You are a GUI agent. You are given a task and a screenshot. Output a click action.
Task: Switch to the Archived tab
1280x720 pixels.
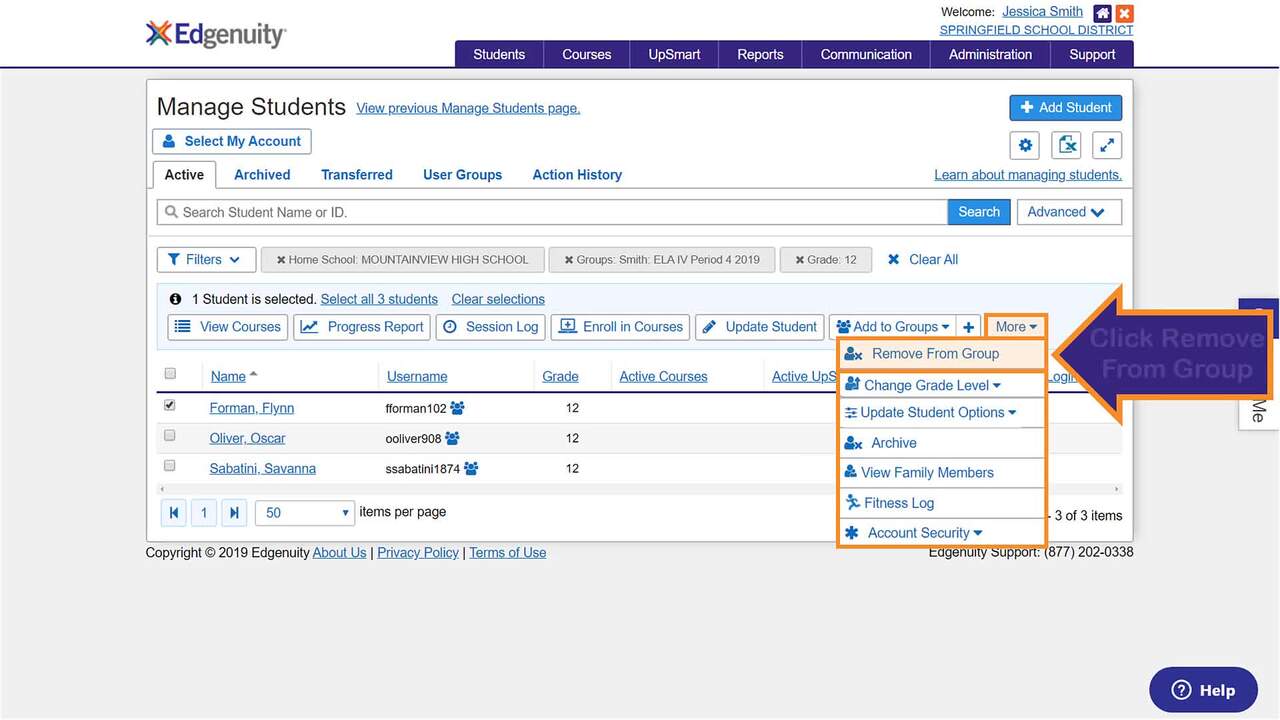click(262, 175)
